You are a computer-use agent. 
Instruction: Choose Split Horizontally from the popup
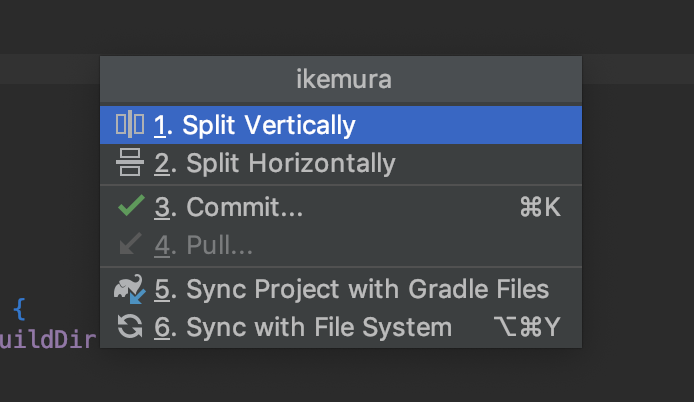pos(341,163)
